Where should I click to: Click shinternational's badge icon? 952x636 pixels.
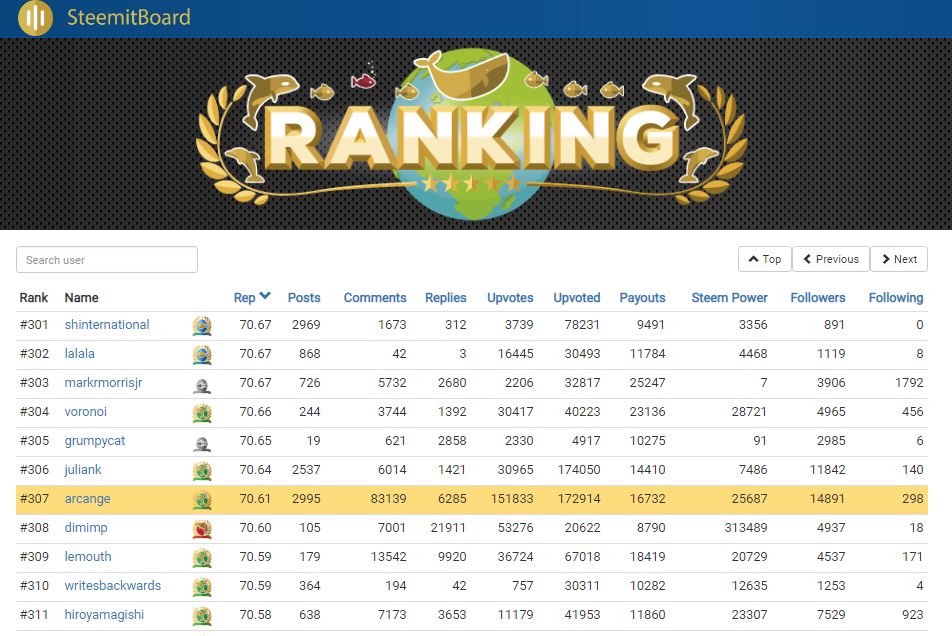point(202,326)
